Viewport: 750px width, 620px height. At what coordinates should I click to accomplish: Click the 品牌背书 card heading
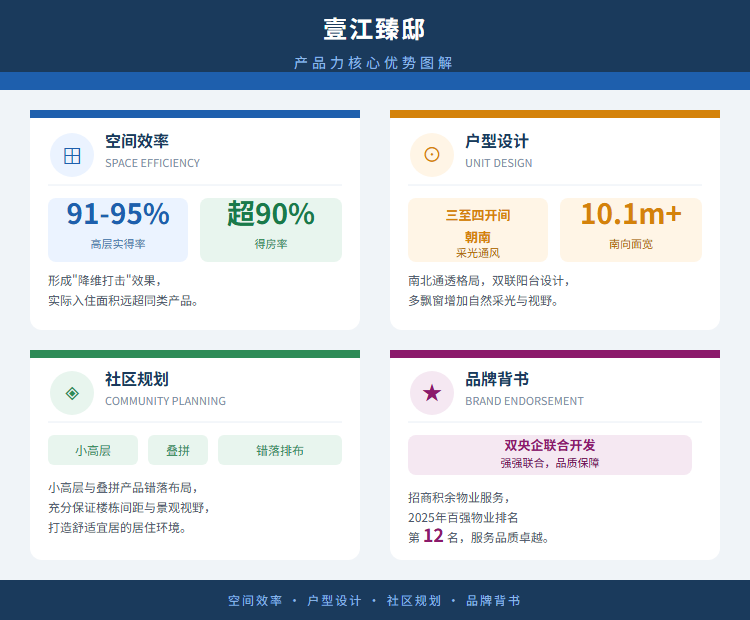[x=497, y=379]
